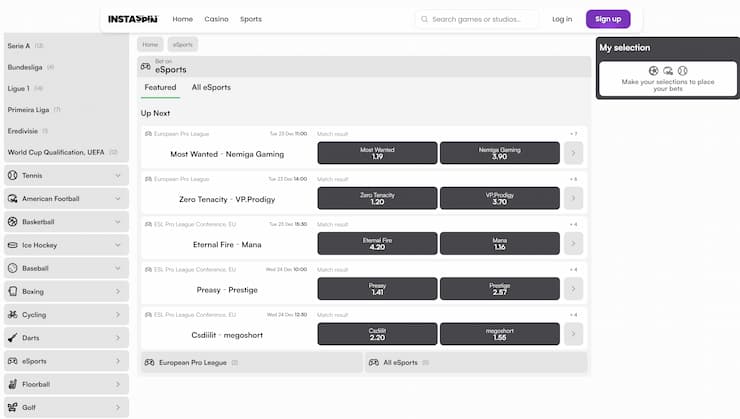Click the eSports breadcrumb
The width and height of the screenshot is (740, 419).
pos(183,44)
